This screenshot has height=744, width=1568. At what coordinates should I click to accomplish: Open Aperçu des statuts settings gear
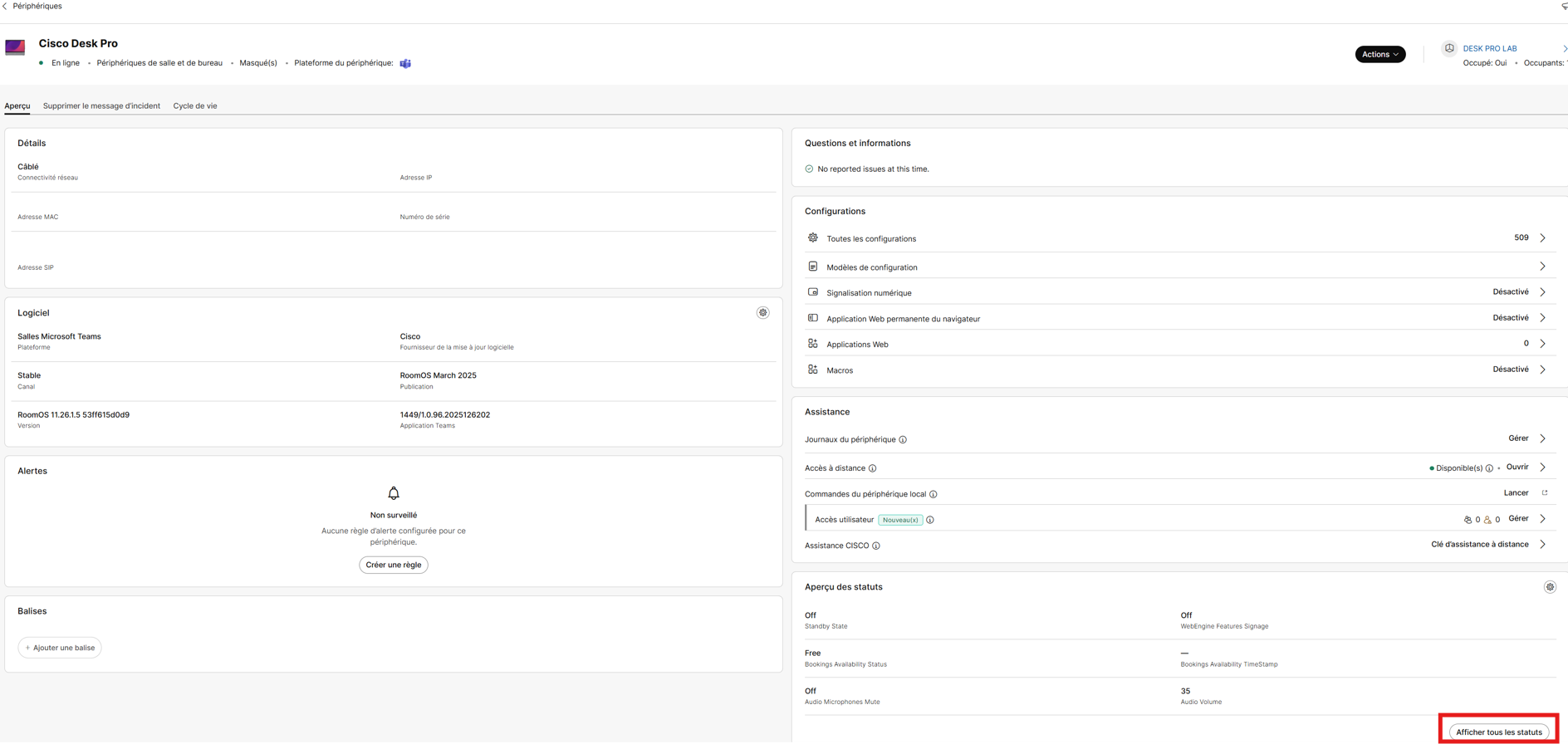point(1550,587)
